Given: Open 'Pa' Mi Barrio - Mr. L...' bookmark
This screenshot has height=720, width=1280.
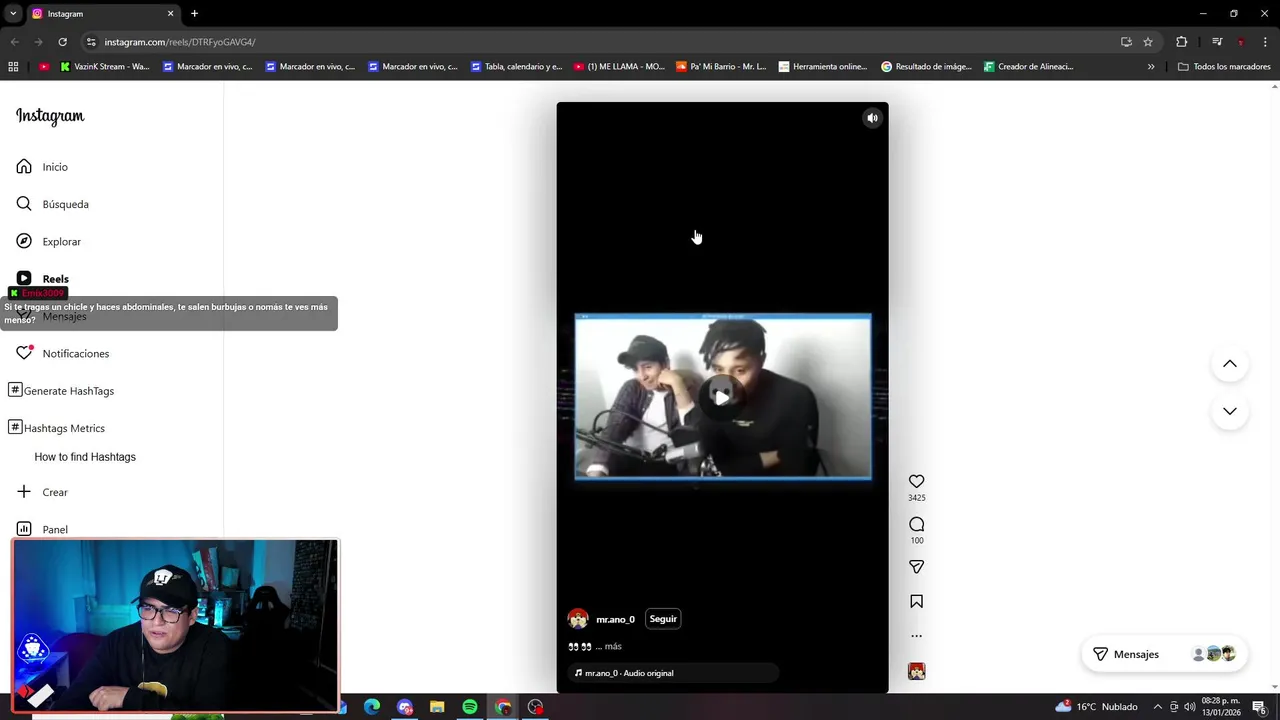Looking at the screenshot, I should 721,67.
